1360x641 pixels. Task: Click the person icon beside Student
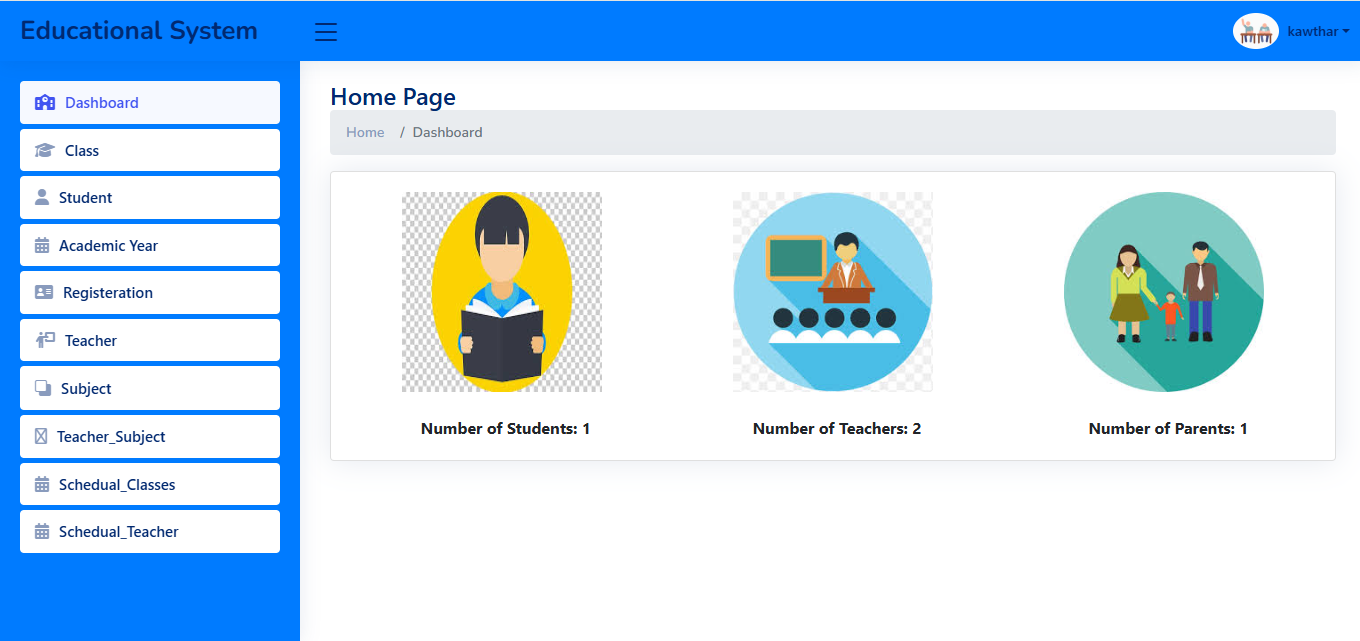pos(42,198)
